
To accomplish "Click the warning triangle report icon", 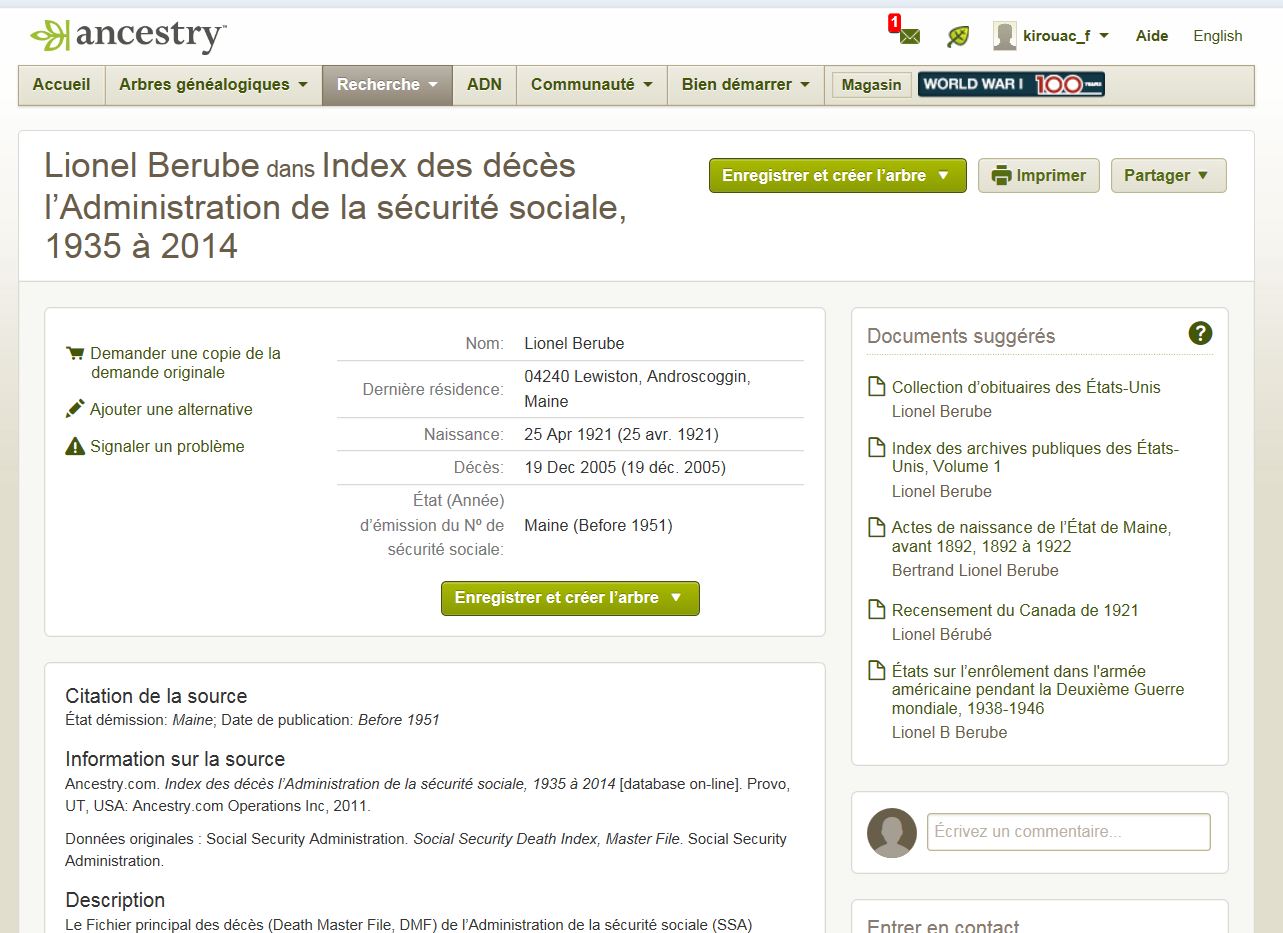I will click(x=75, y=446).
